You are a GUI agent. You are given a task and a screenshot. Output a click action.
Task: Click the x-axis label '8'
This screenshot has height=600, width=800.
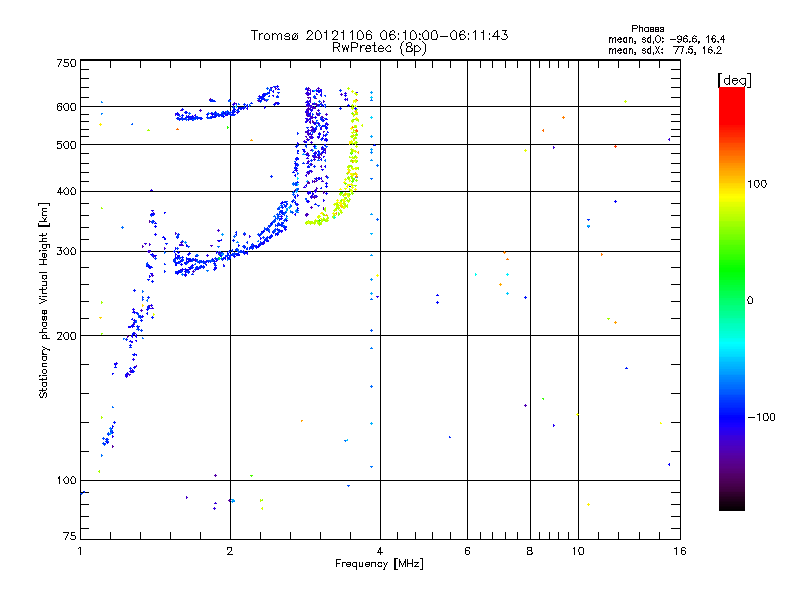pos(530,551)
